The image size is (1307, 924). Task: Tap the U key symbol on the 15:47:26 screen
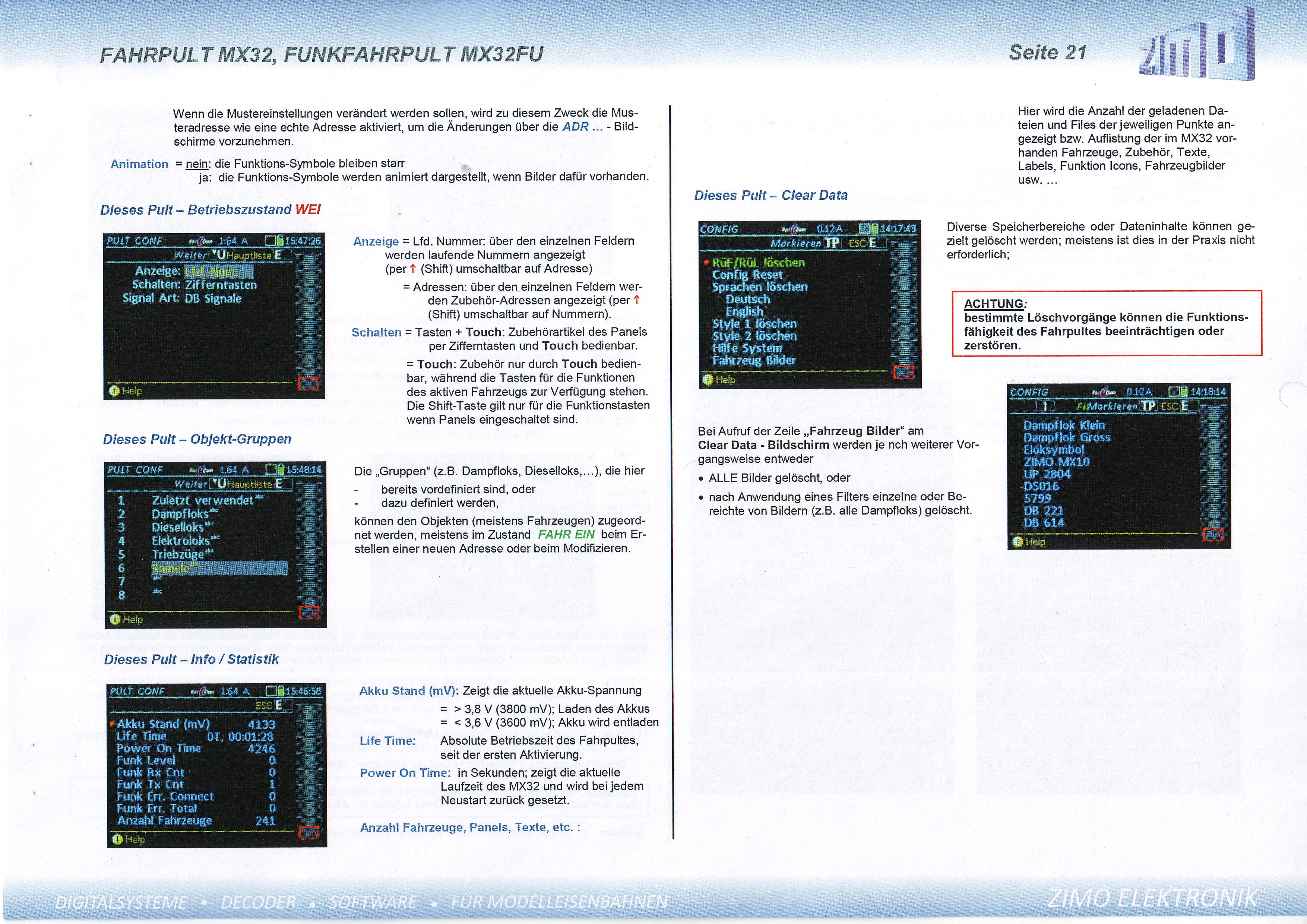[x=219, y=254]
